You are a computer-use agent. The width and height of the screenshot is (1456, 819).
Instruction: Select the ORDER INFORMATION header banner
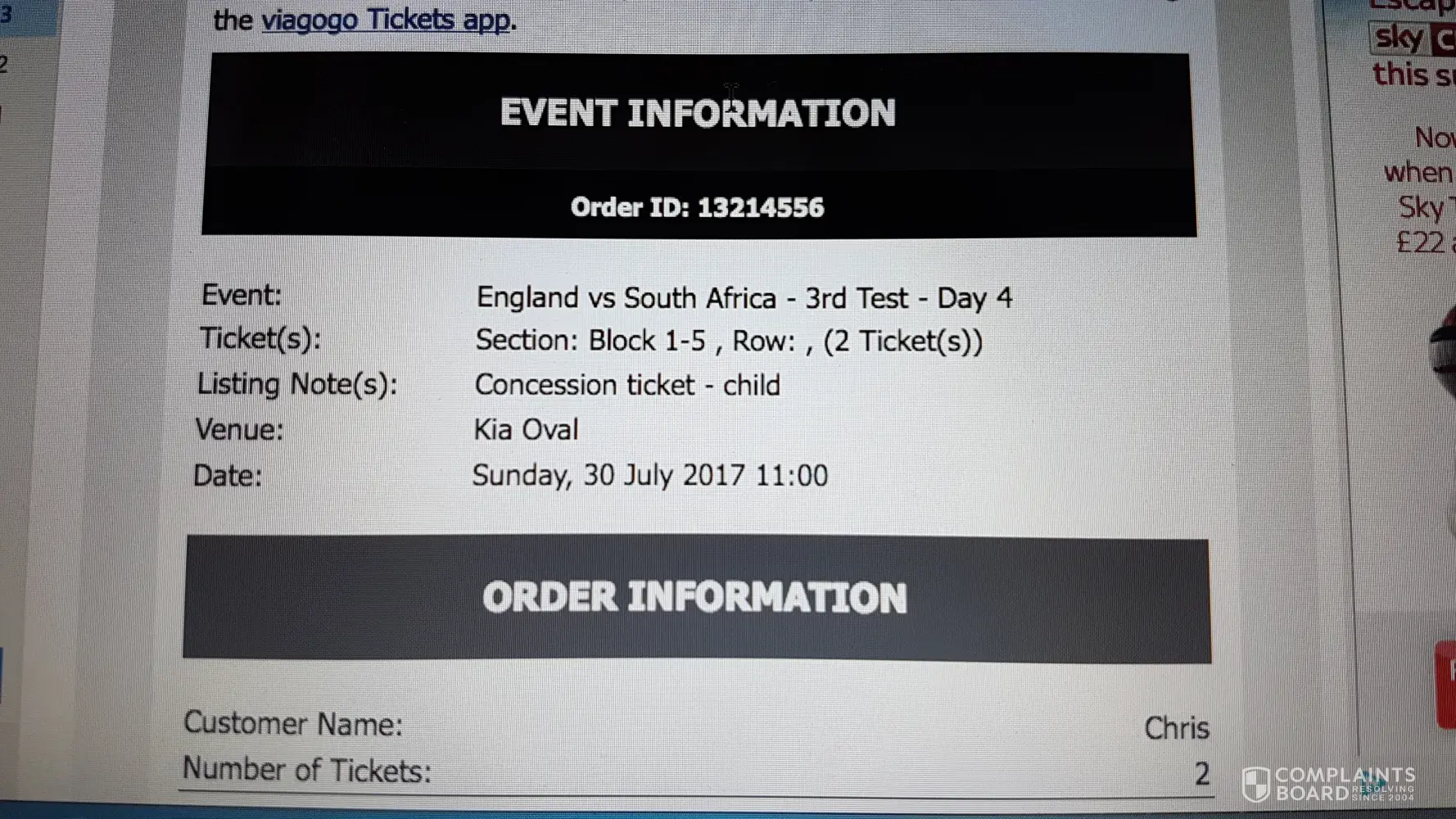click(694, 597)
